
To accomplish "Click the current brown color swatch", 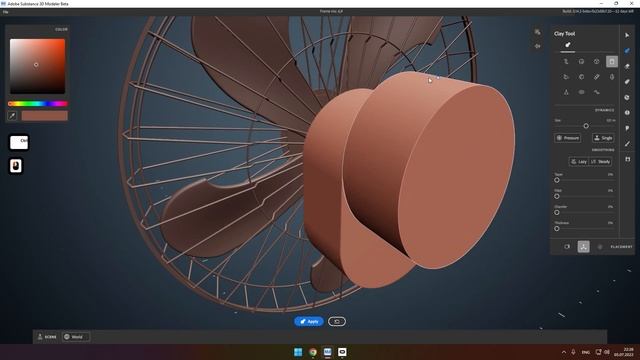I will [44, 116].
